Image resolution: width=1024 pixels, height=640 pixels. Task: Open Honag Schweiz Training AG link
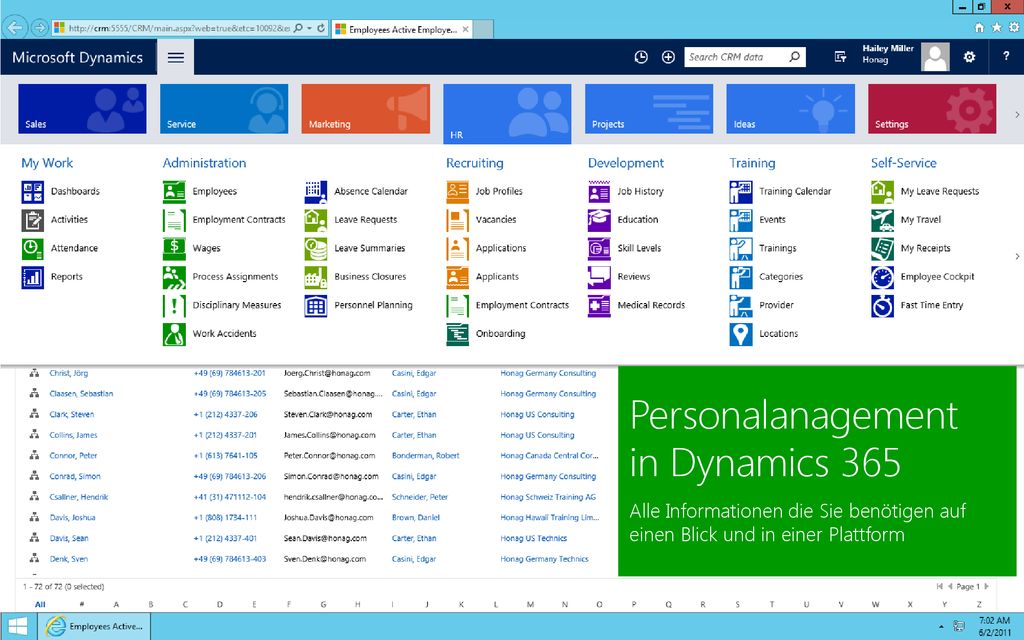click(549, 497)
